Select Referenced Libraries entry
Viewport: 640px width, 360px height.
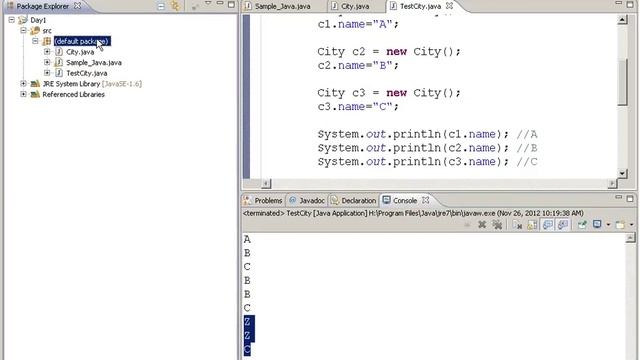pos(73,94)
